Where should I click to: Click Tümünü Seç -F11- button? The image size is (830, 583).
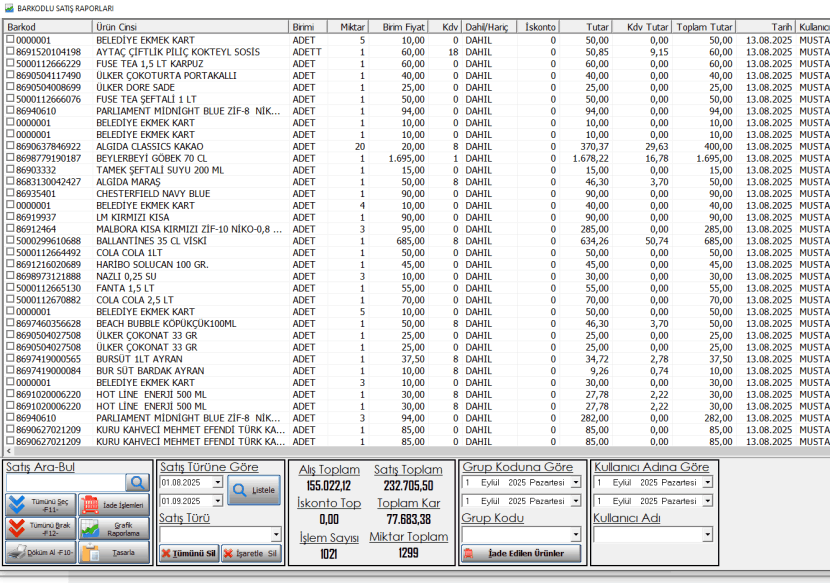pyautogui.click(x=41, y=505)
